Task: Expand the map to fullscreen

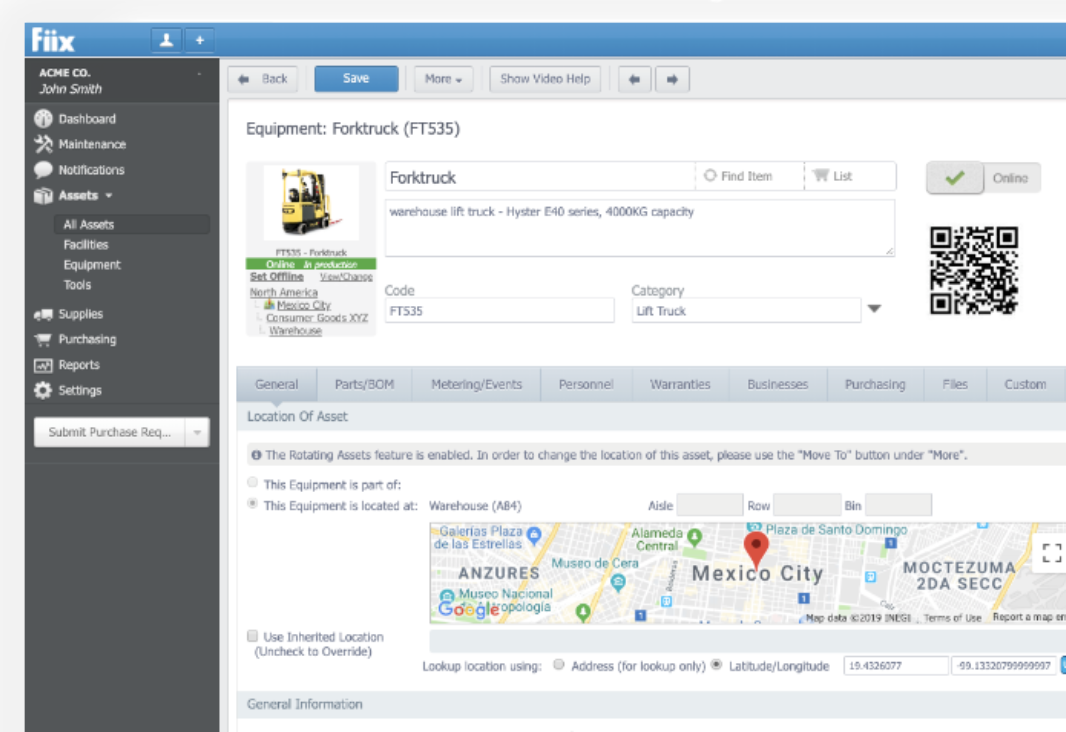Action: point(1051,554)
